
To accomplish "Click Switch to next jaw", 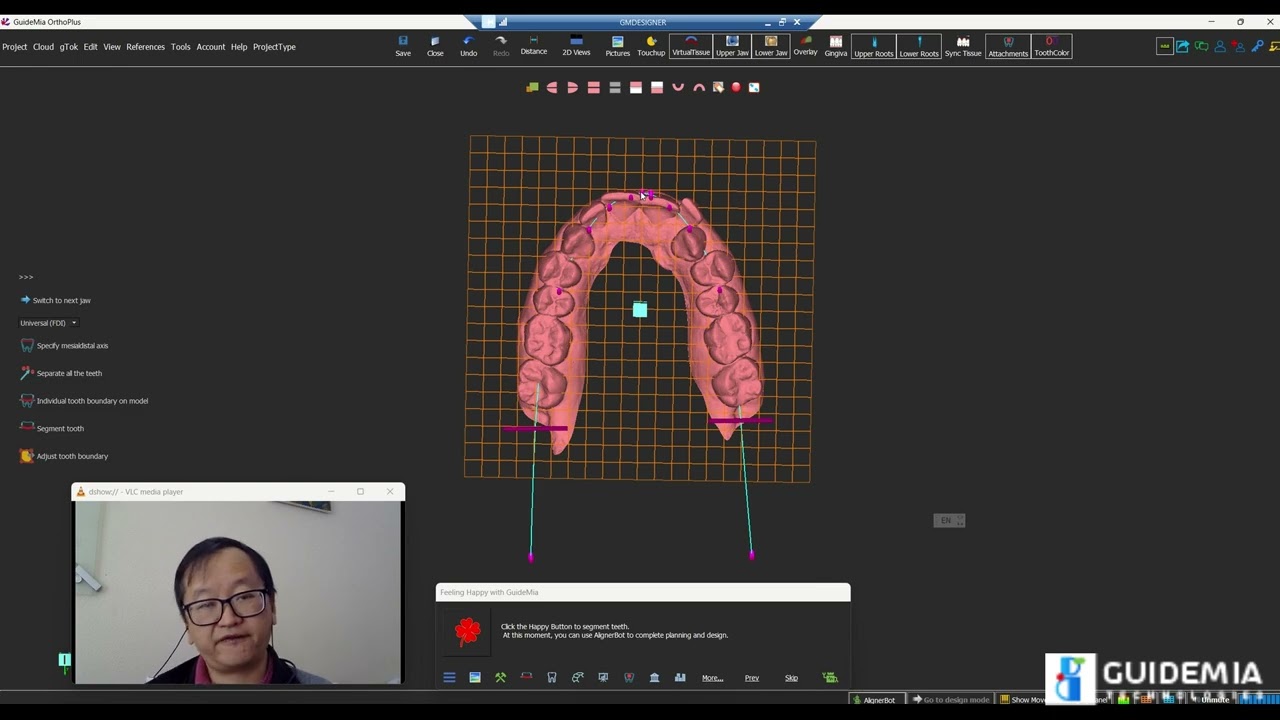I will [x=55, y=300].
